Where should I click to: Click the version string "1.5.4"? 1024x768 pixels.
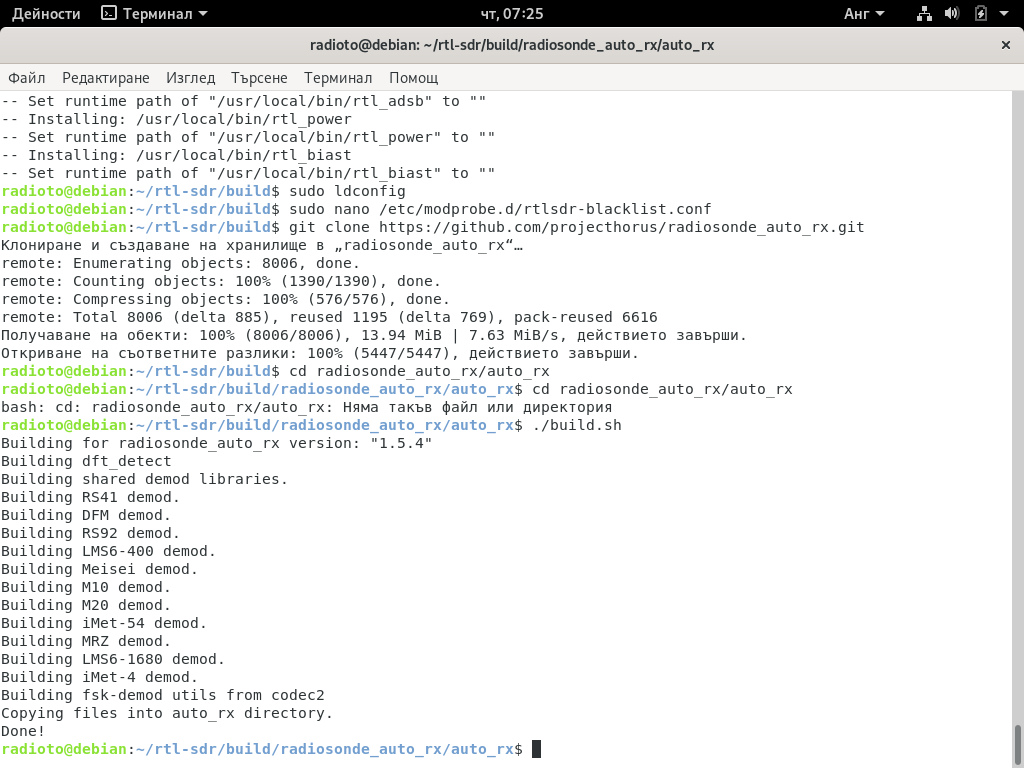[x=401, y=443]
